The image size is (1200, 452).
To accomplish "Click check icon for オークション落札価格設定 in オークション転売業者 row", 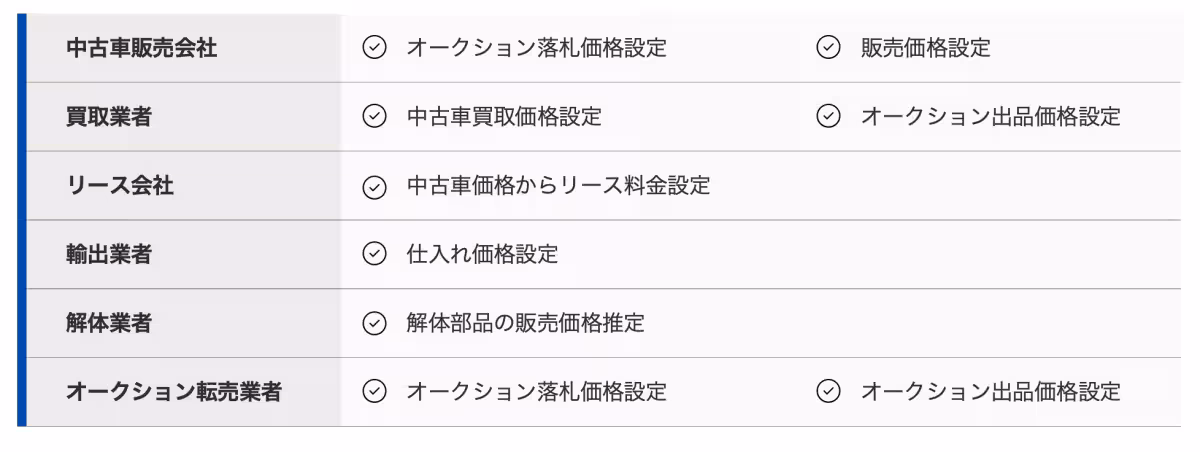I will pyautogui.click(x=374, y=392).
